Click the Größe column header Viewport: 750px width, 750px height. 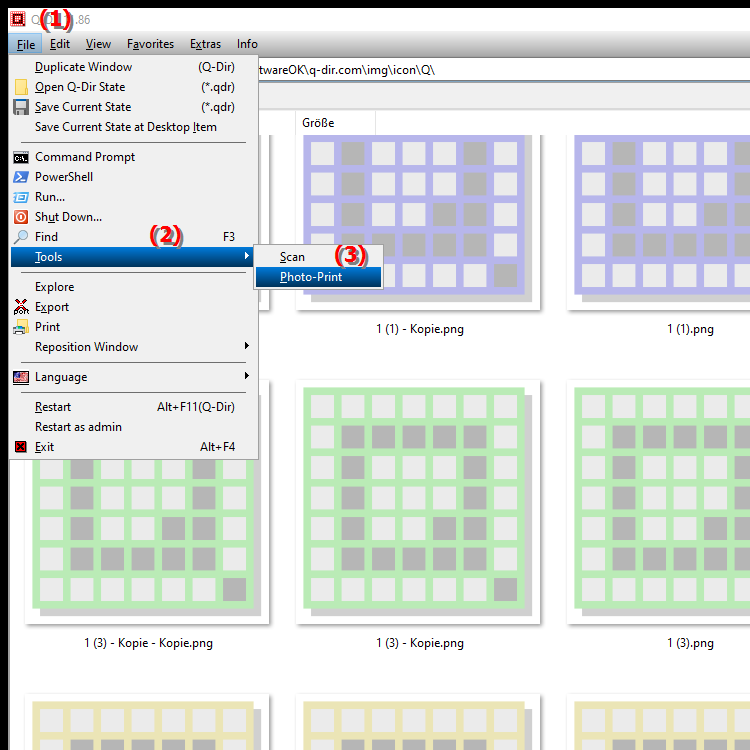[x=319, y=123]
